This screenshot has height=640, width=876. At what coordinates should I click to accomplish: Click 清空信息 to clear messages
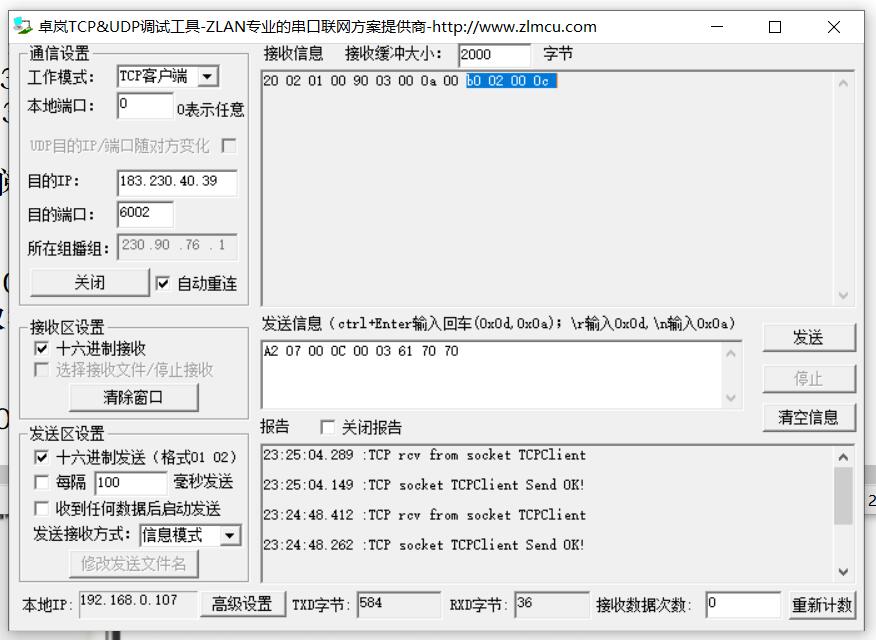(810, 417)
